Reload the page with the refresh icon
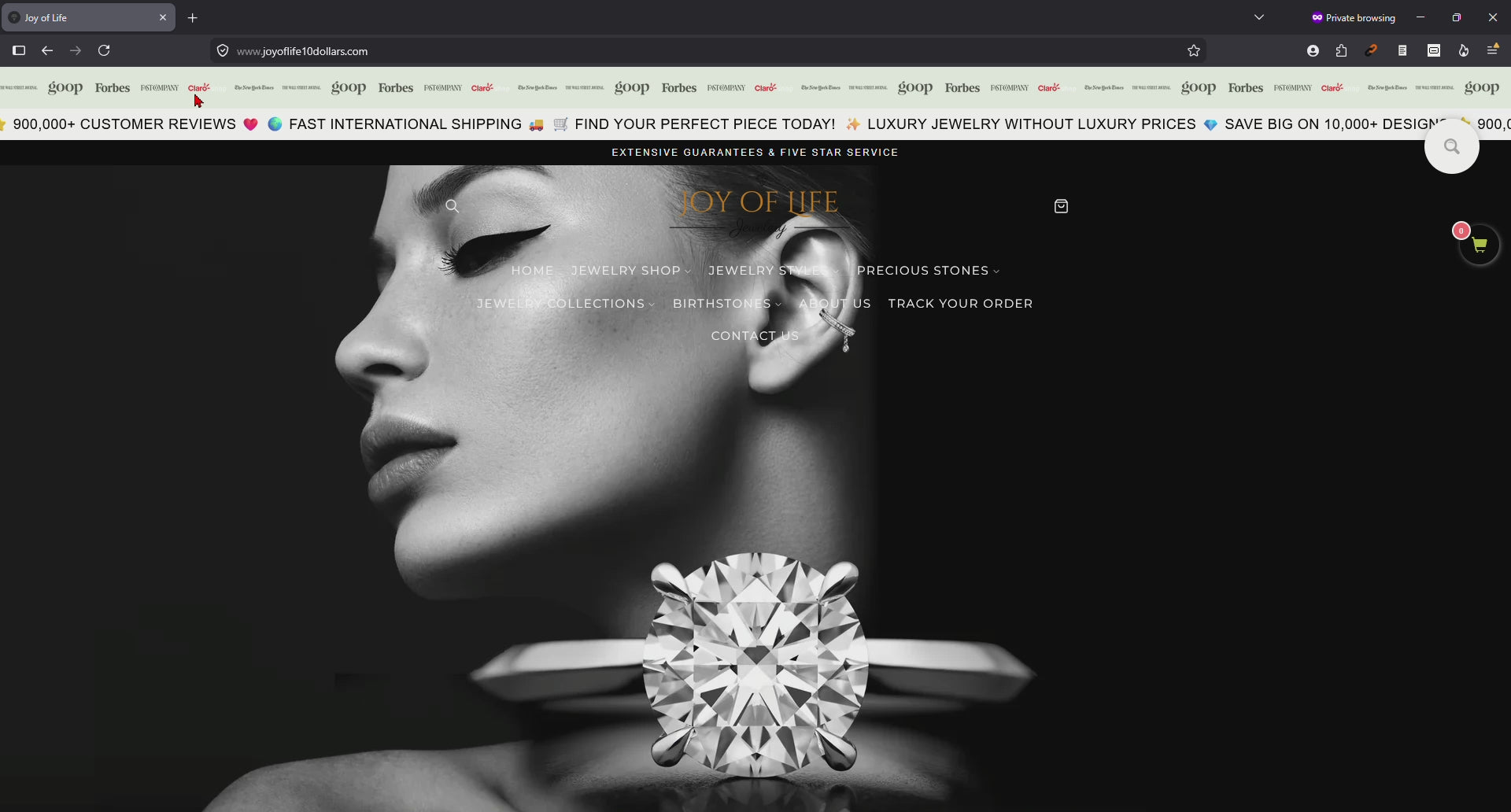 coord(104,50)
